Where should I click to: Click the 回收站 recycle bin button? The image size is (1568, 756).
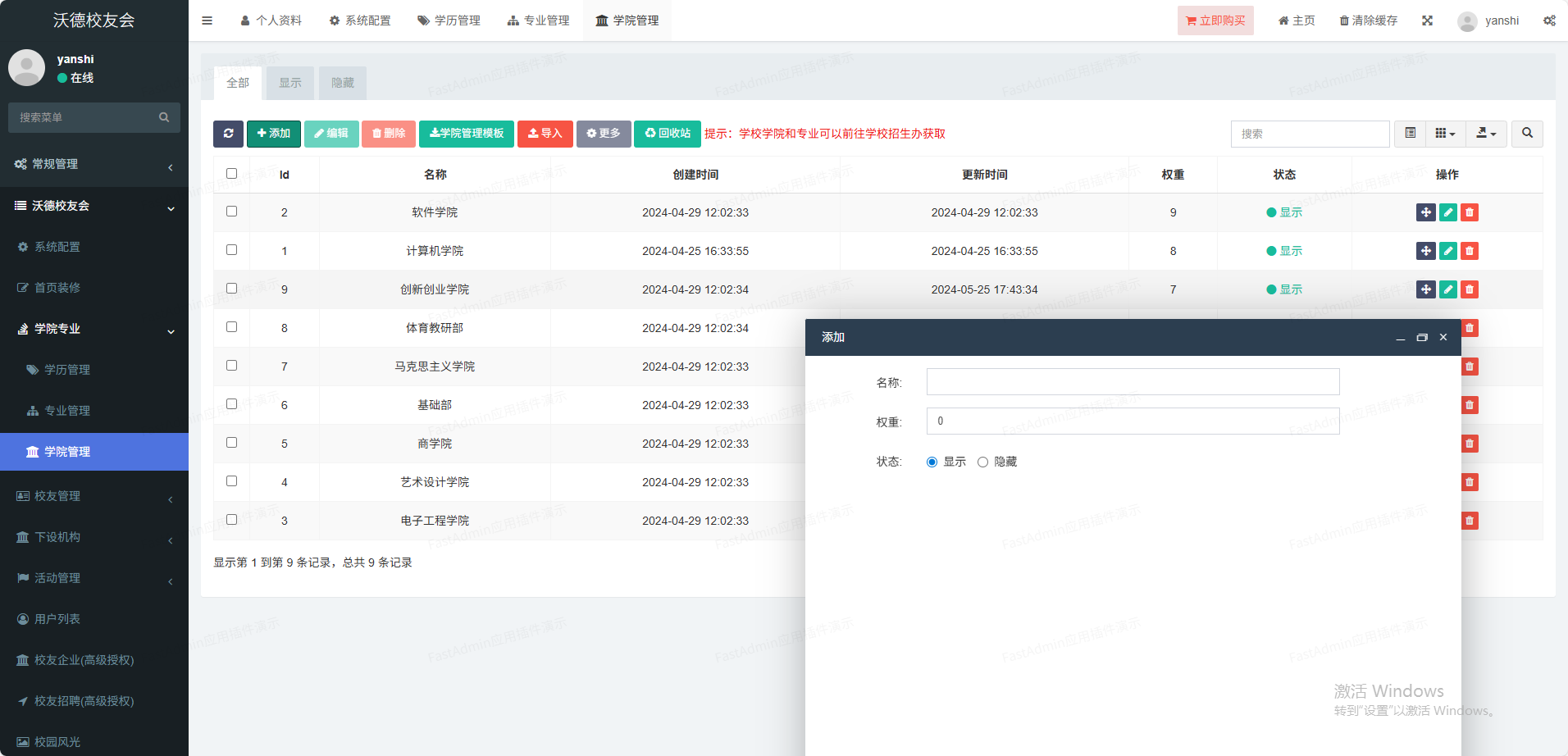[x=667, y=134]
